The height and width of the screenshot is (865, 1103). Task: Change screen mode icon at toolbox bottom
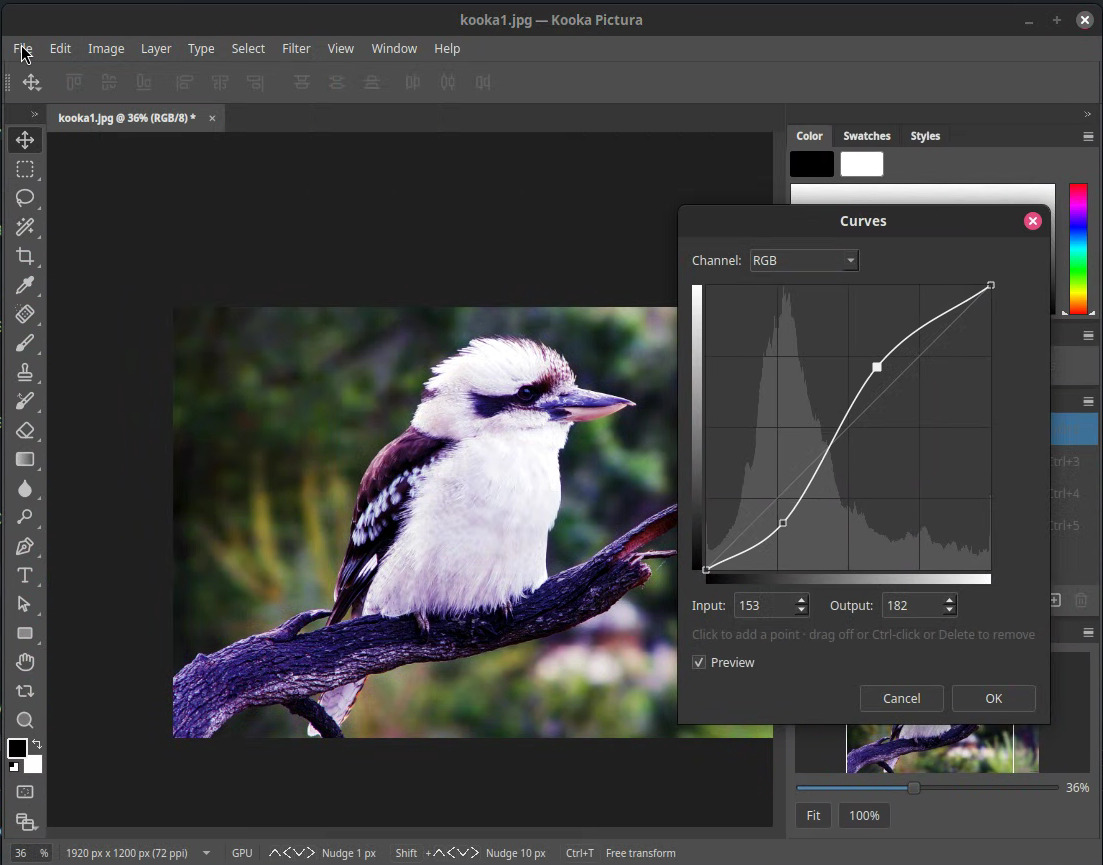[25, 821]
